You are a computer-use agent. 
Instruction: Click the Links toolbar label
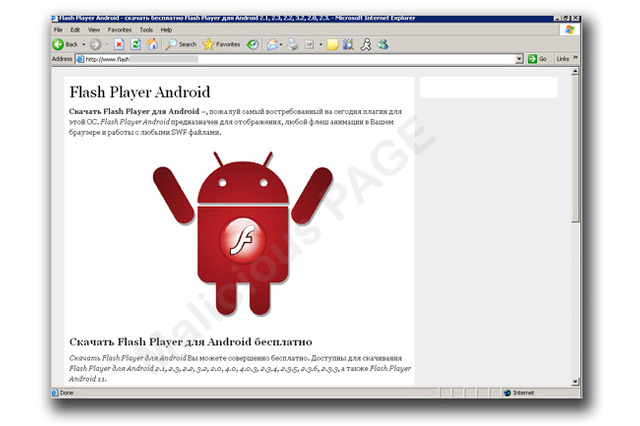562,59
